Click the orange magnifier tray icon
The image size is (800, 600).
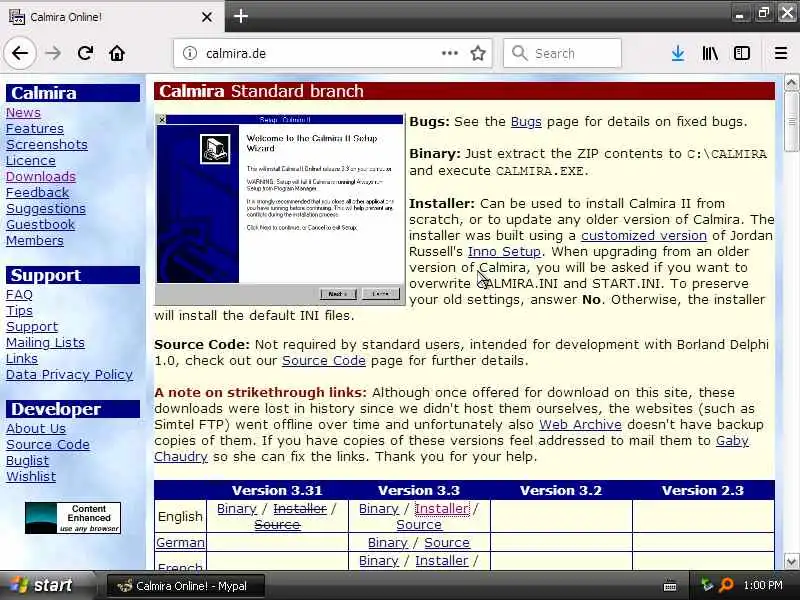(x=726, y=585)
